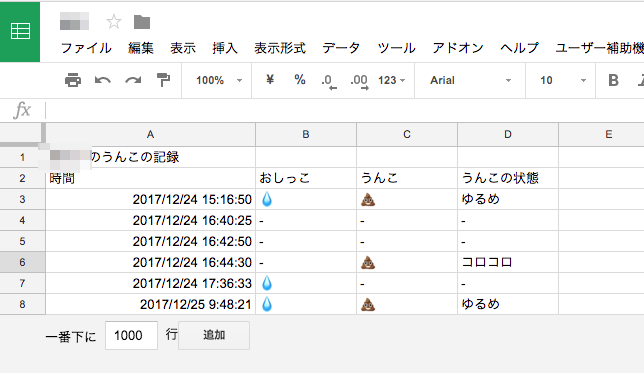Open the zoom 100% dropdown

click(x=218, y=80)
